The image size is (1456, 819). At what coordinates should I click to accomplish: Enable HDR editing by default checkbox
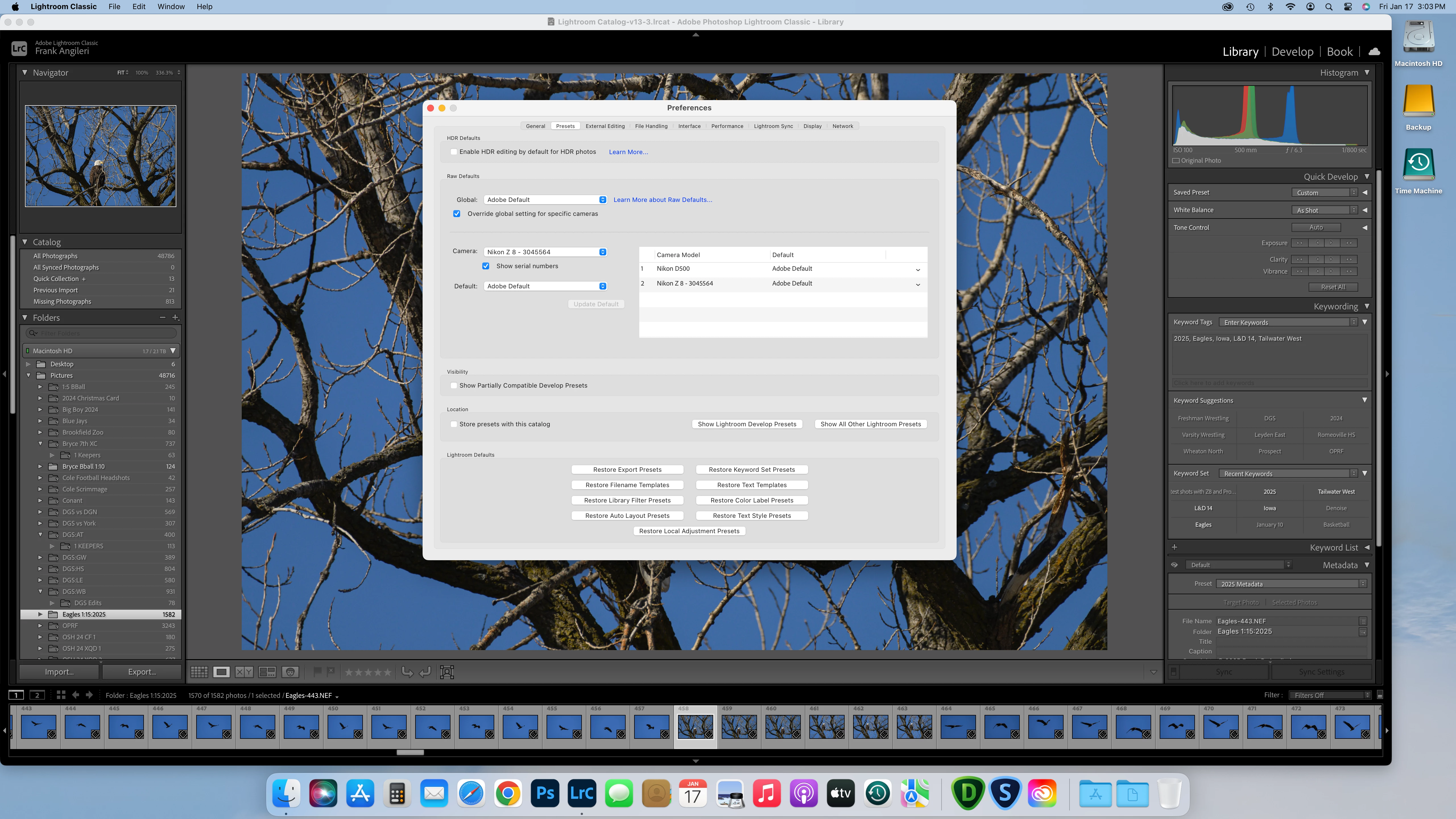pos(454,152)
